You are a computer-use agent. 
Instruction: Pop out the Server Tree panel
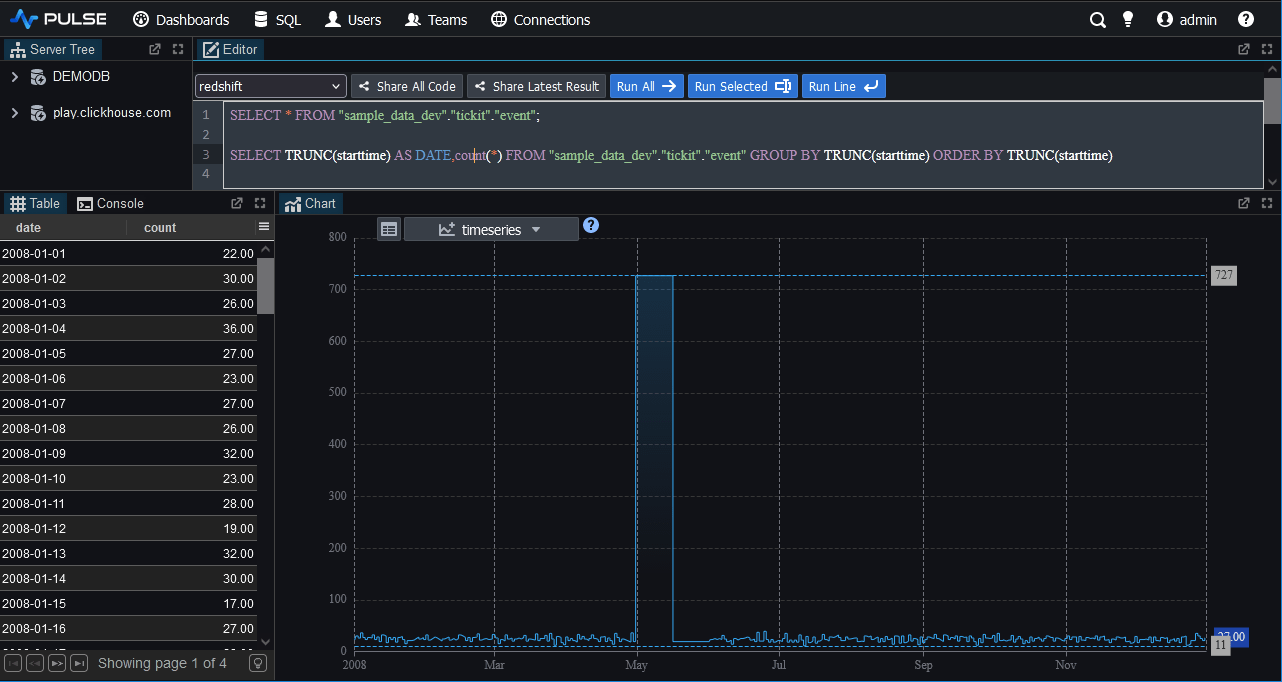point(155,49)
